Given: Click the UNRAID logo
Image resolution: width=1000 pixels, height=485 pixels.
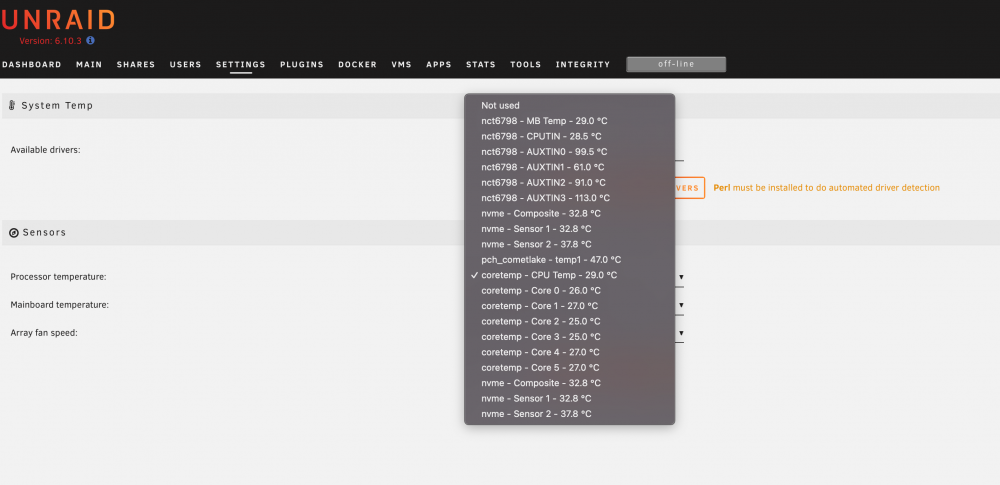Looking at the screenshot, I should click(x=58, y=20).
